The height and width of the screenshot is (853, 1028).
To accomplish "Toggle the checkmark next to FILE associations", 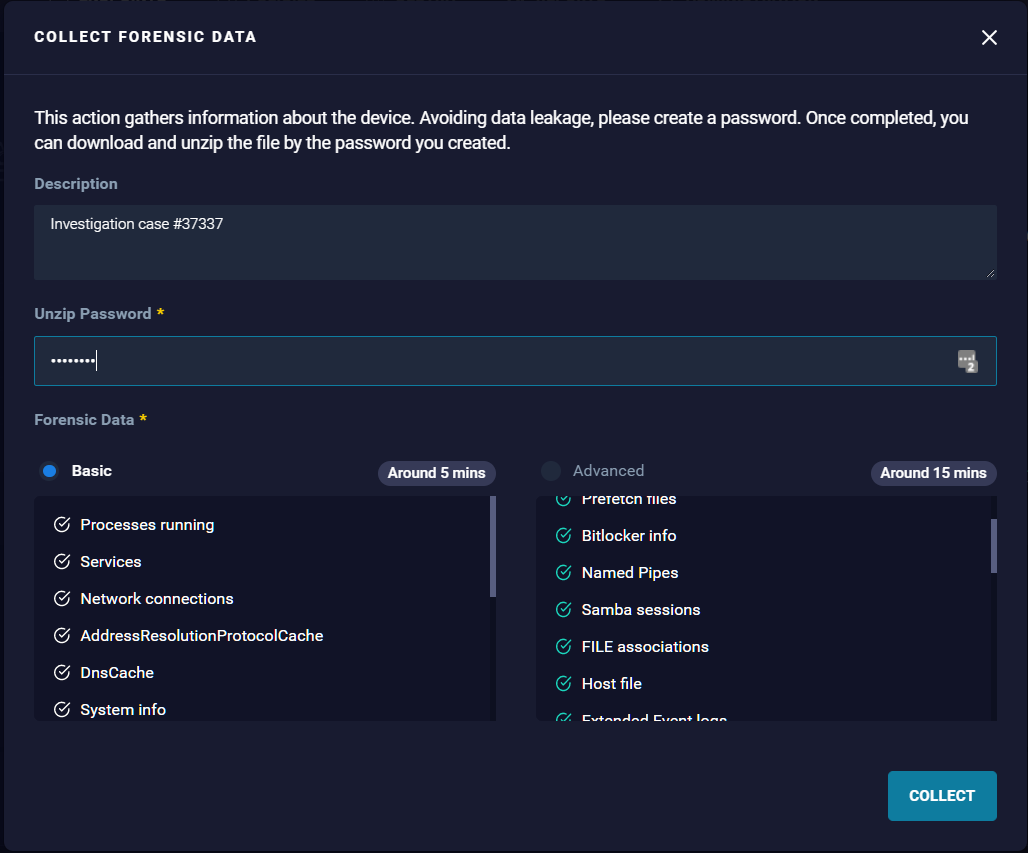I will pyautogui.click(x=562, y=646).
